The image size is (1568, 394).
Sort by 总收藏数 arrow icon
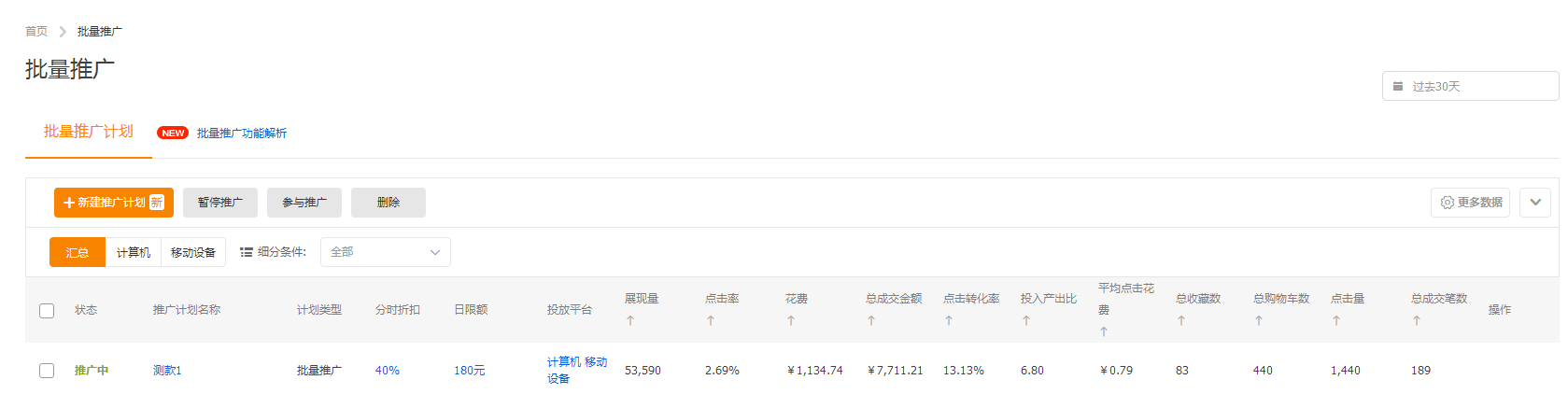pyautogui.click(x=1181, y=320)
